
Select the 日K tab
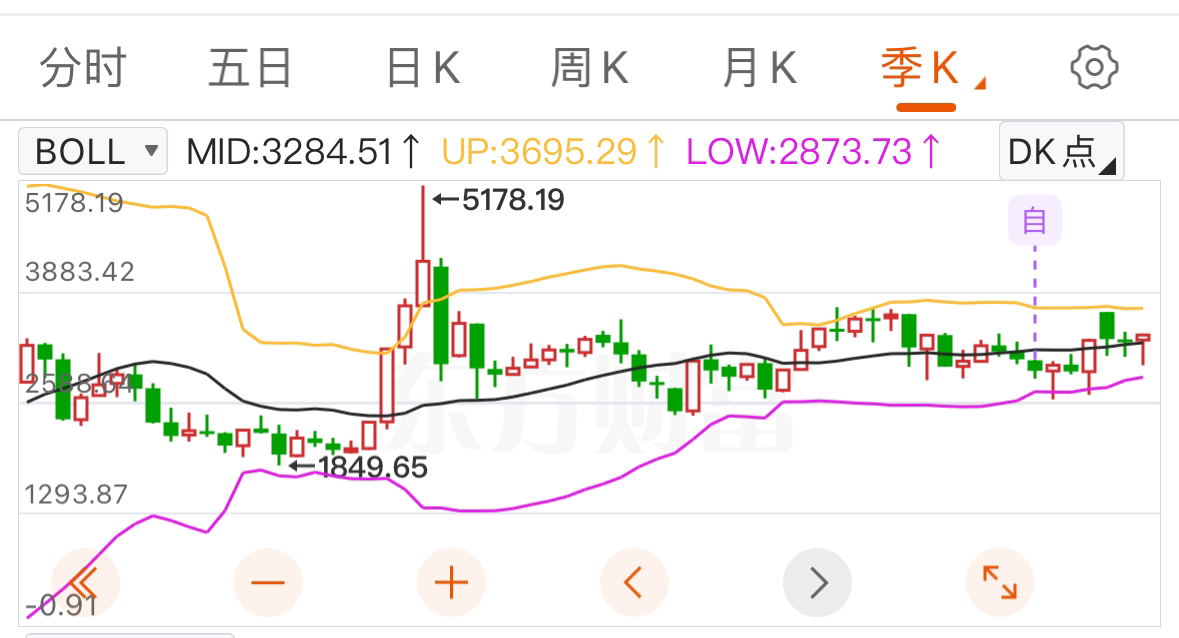point(422,68)
